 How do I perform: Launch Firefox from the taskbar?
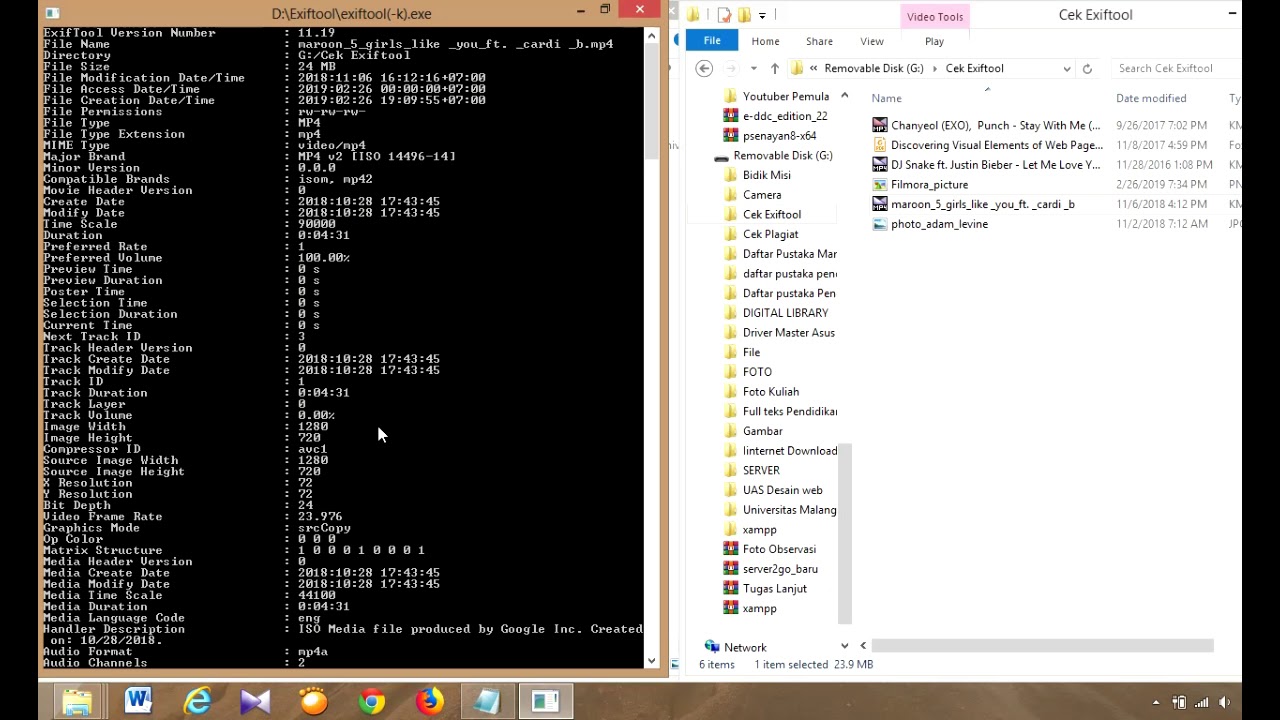click(430, 702)
